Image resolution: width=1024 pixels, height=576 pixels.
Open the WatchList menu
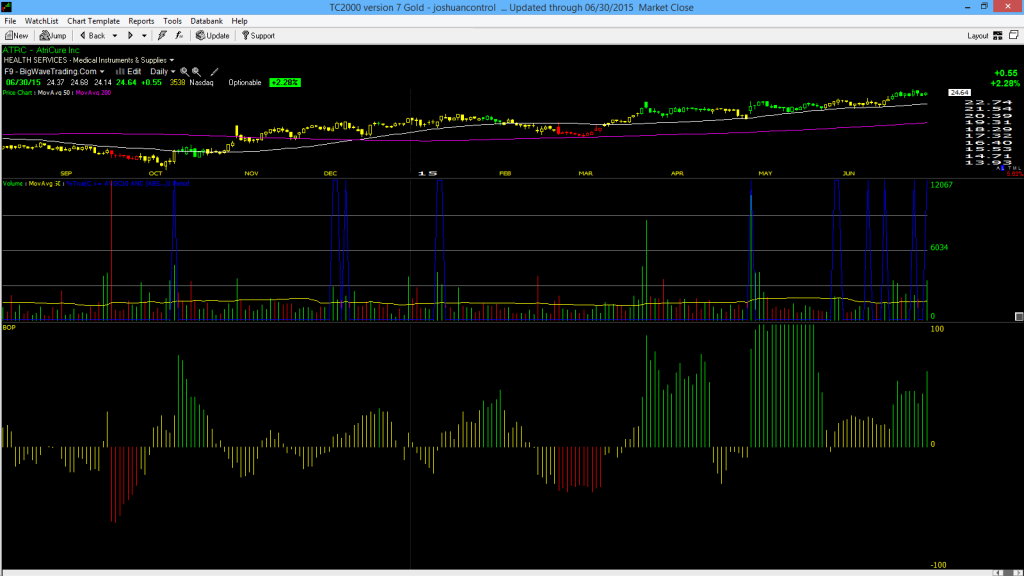[41, 21]
